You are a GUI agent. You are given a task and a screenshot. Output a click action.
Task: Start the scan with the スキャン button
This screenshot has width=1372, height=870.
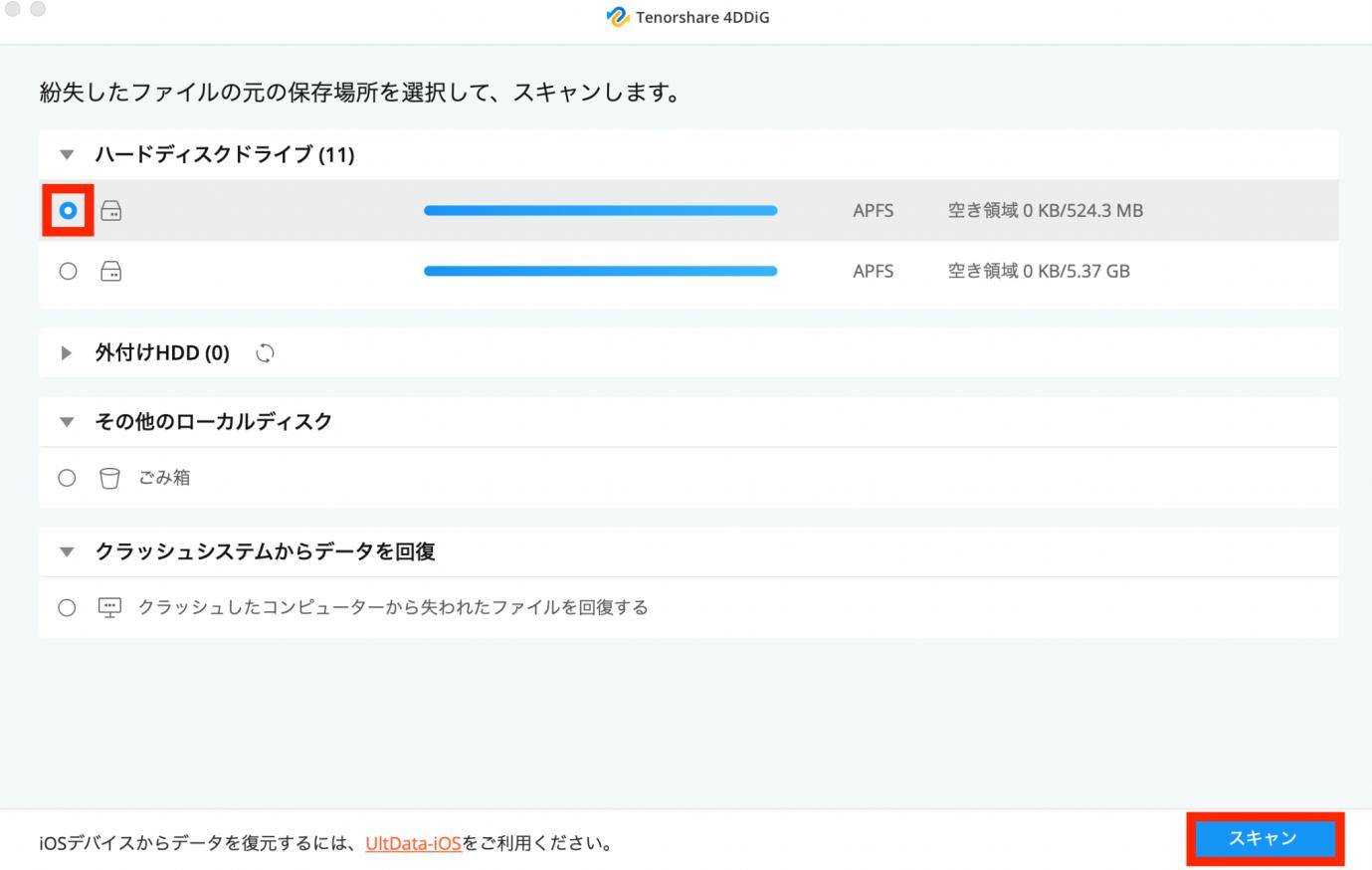click(1265, 839)
